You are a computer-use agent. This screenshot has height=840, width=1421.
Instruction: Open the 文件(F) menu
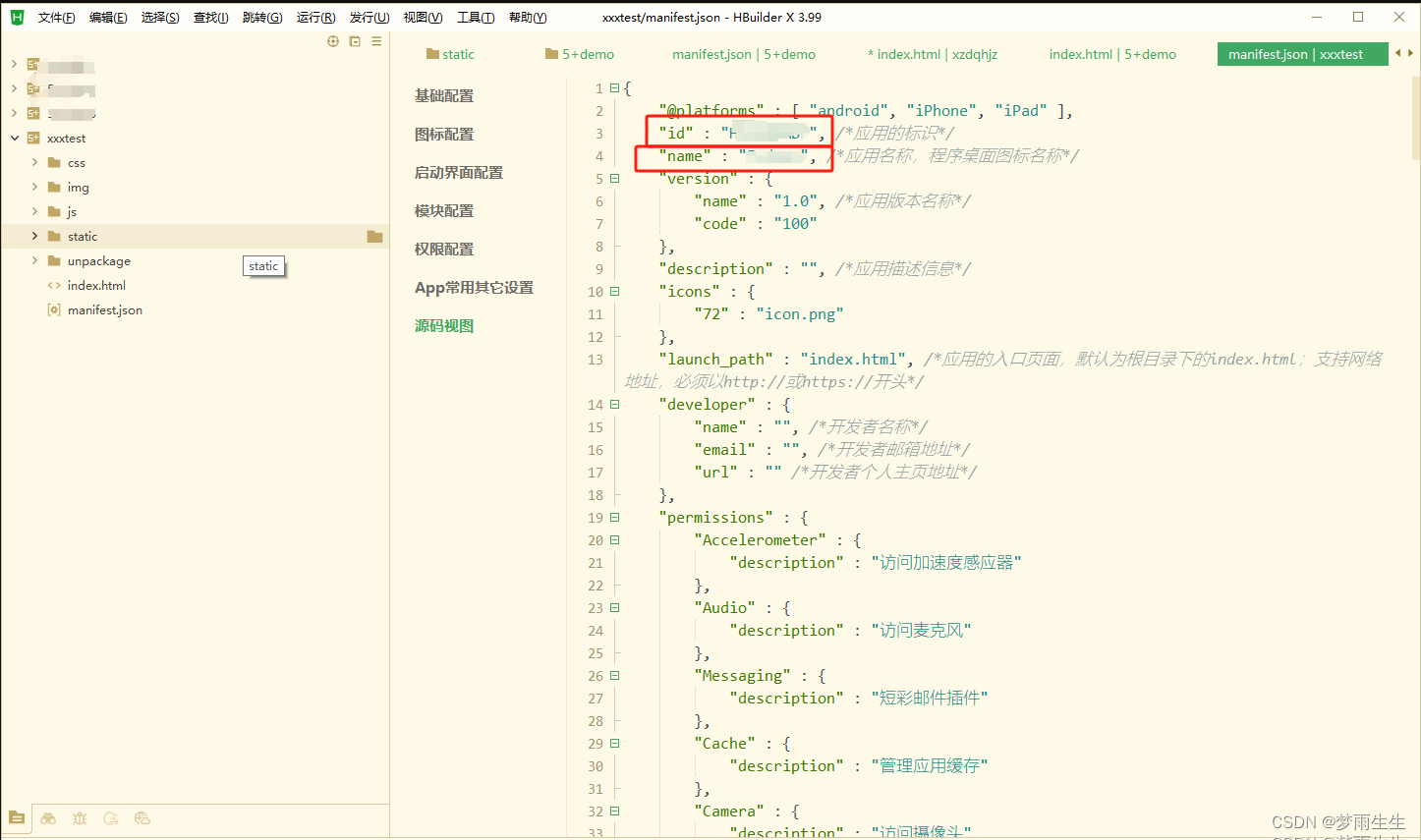tap(57, 18)
